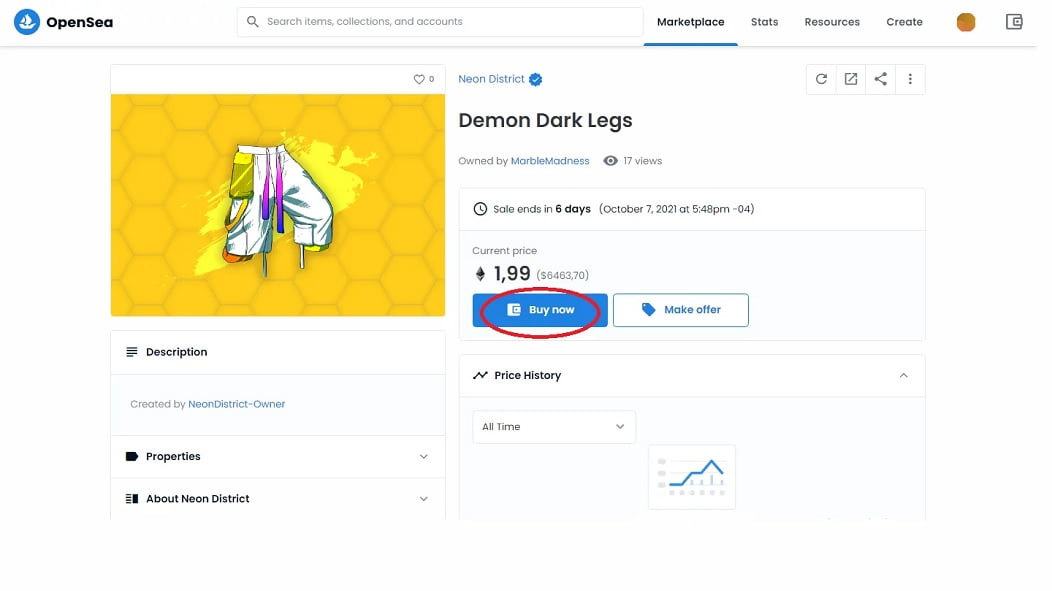Focus the search items input field

point(440,22)
